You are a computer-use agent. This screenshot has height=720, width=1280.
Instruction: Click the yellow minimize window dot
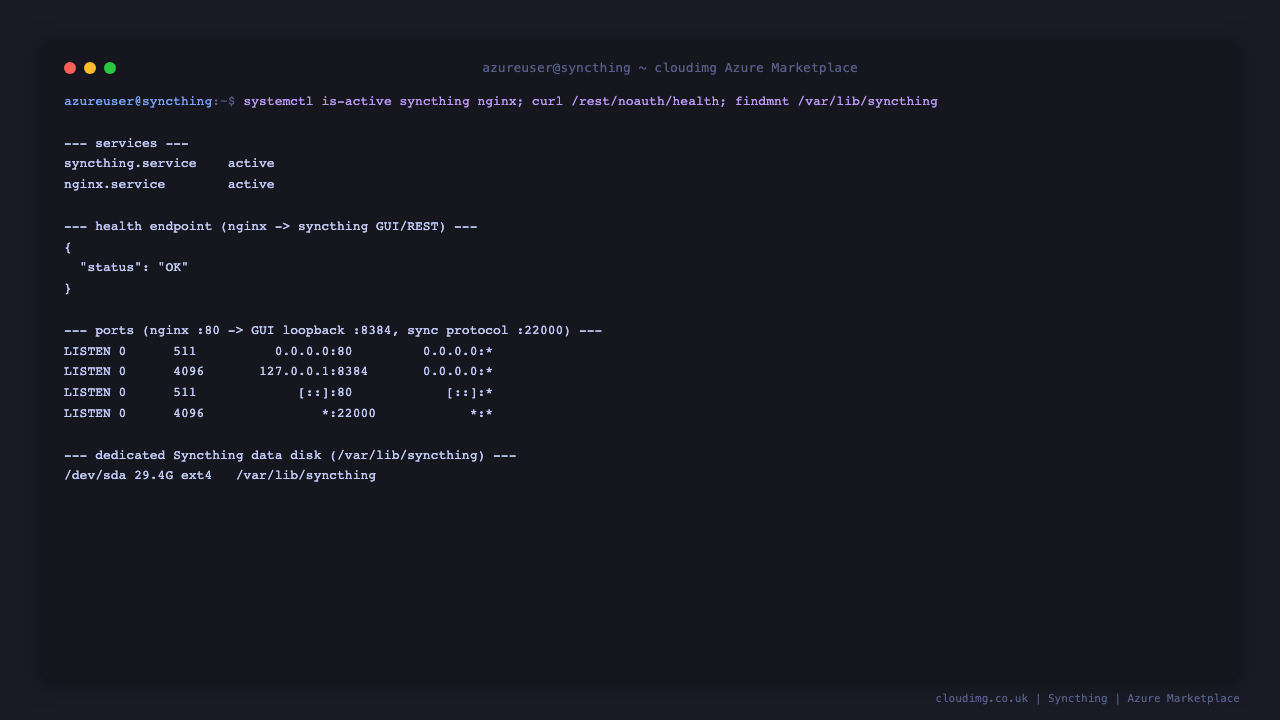90,68
